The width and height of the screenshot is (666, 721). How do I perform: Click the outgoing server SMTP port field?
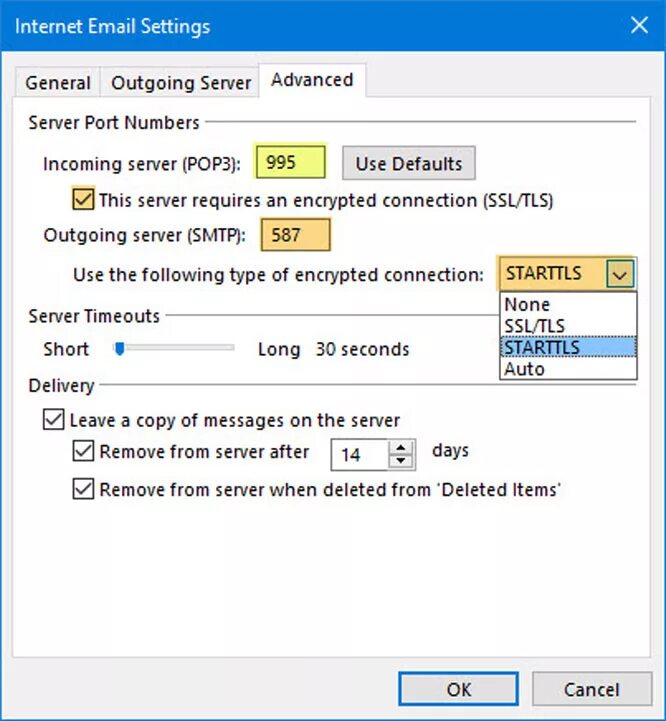point(295,235)
